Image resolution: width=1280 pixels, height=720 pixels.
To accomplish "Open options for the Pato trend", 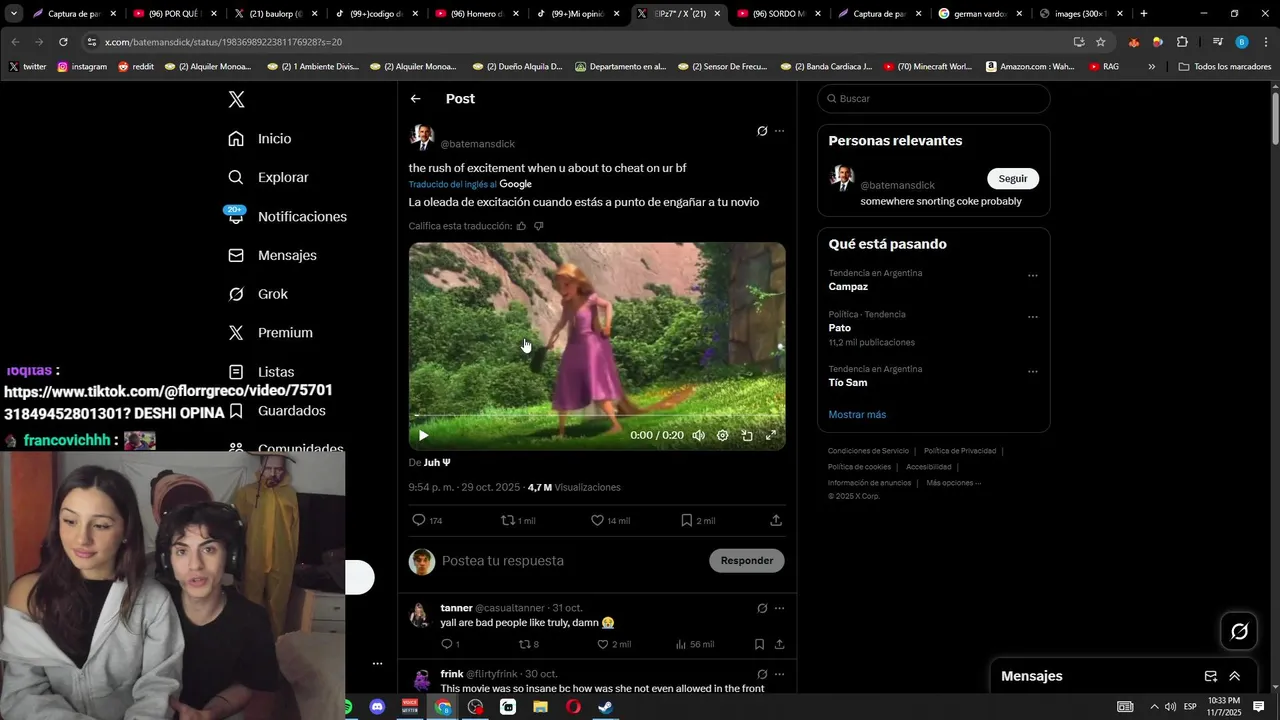I will click(x=1033, y=317).
